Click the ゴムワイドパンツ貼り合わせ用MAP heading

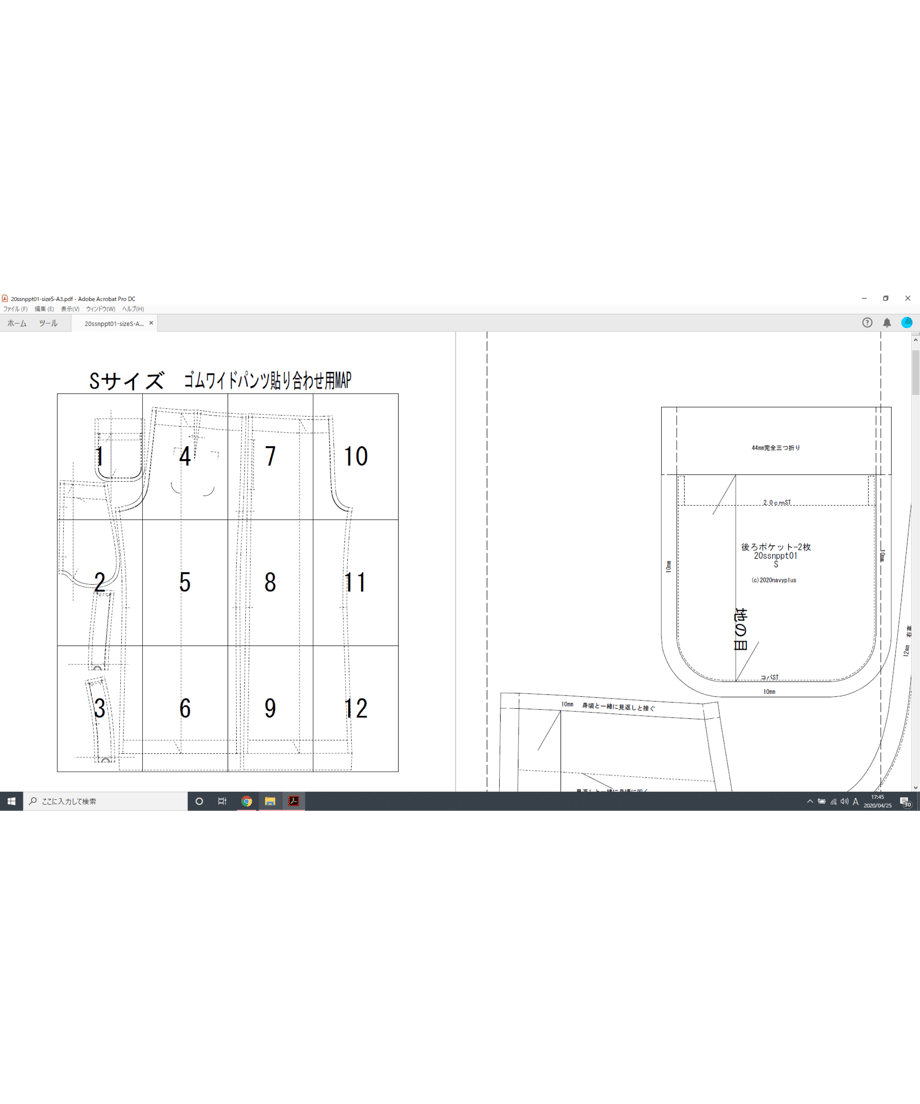click(267, 381)
